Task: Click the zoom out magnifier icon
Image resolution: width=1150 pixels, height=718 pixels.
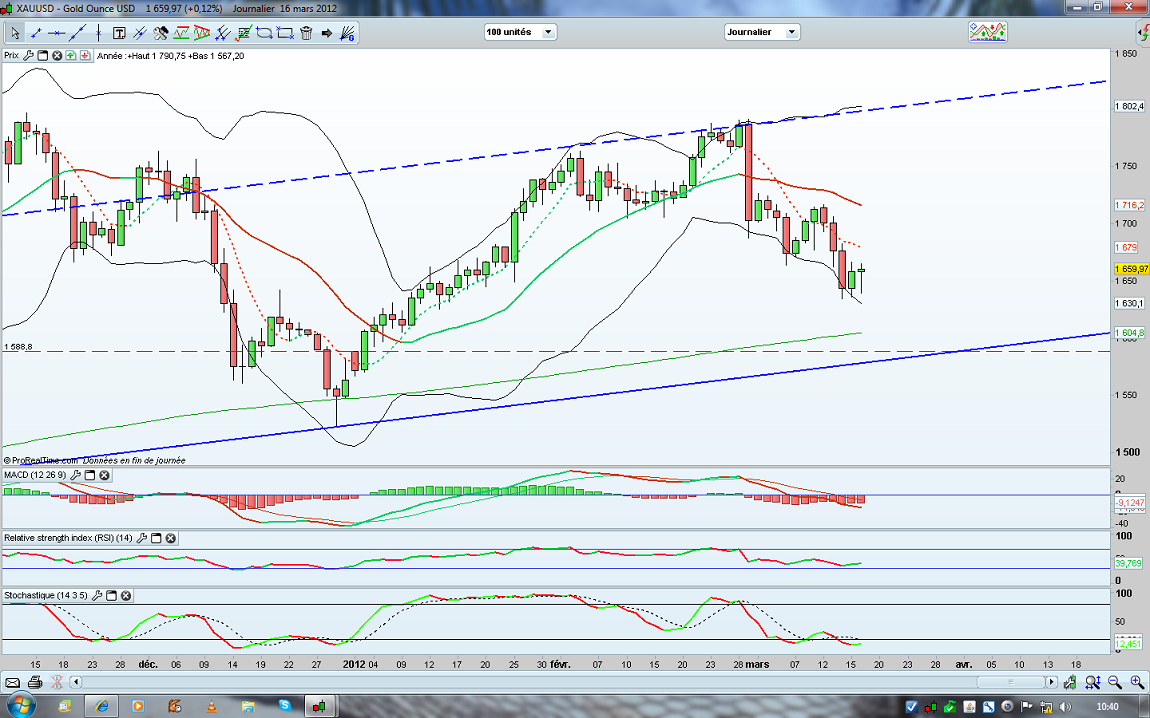Action: coord(1115,682)
